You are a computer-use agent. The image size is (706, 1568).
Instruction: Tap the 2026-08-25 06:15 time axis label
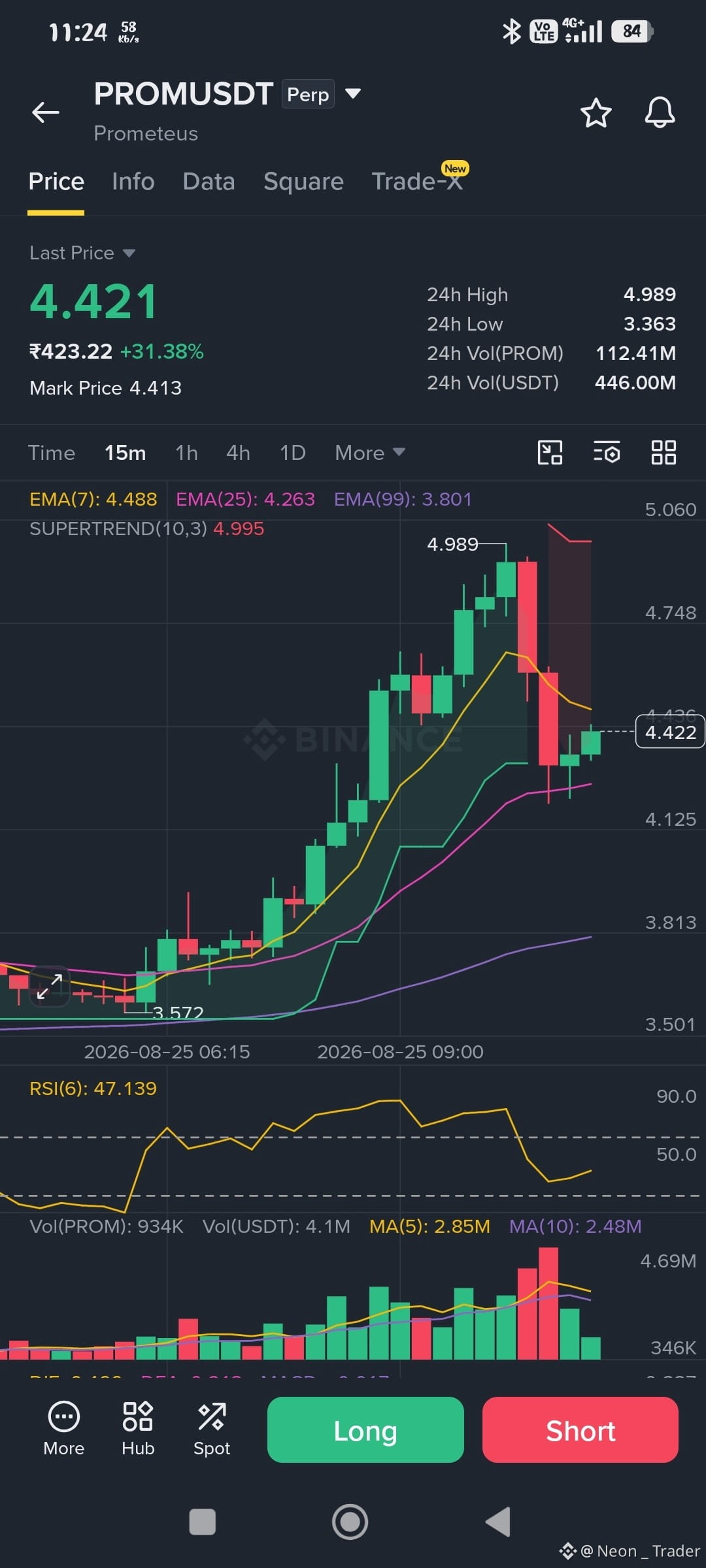coord(167,1052)
